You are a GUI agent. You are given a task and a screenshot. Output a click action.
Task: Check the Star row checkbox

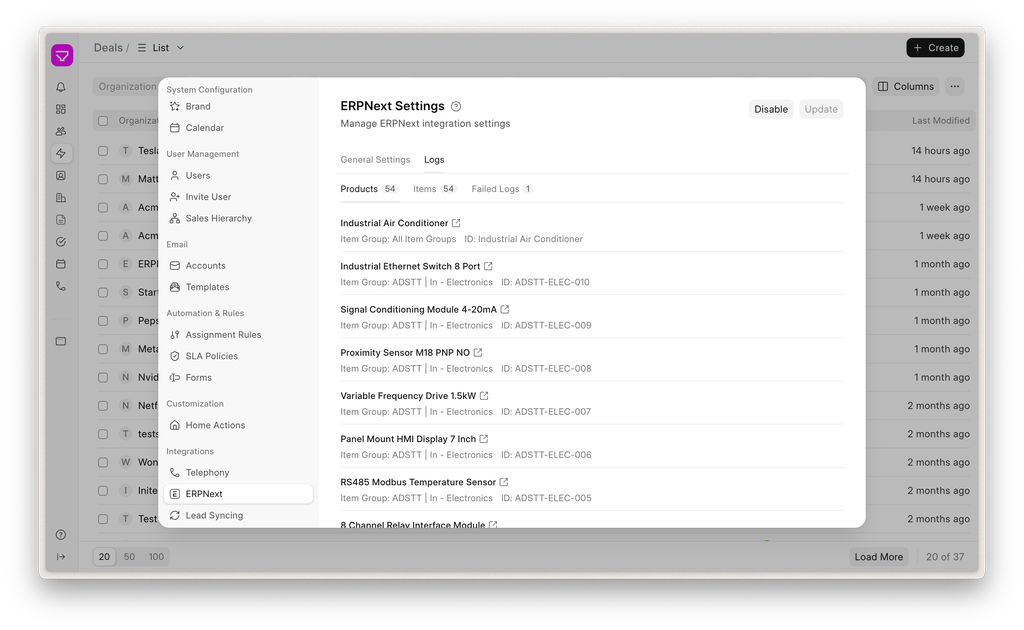coord(103,292)
